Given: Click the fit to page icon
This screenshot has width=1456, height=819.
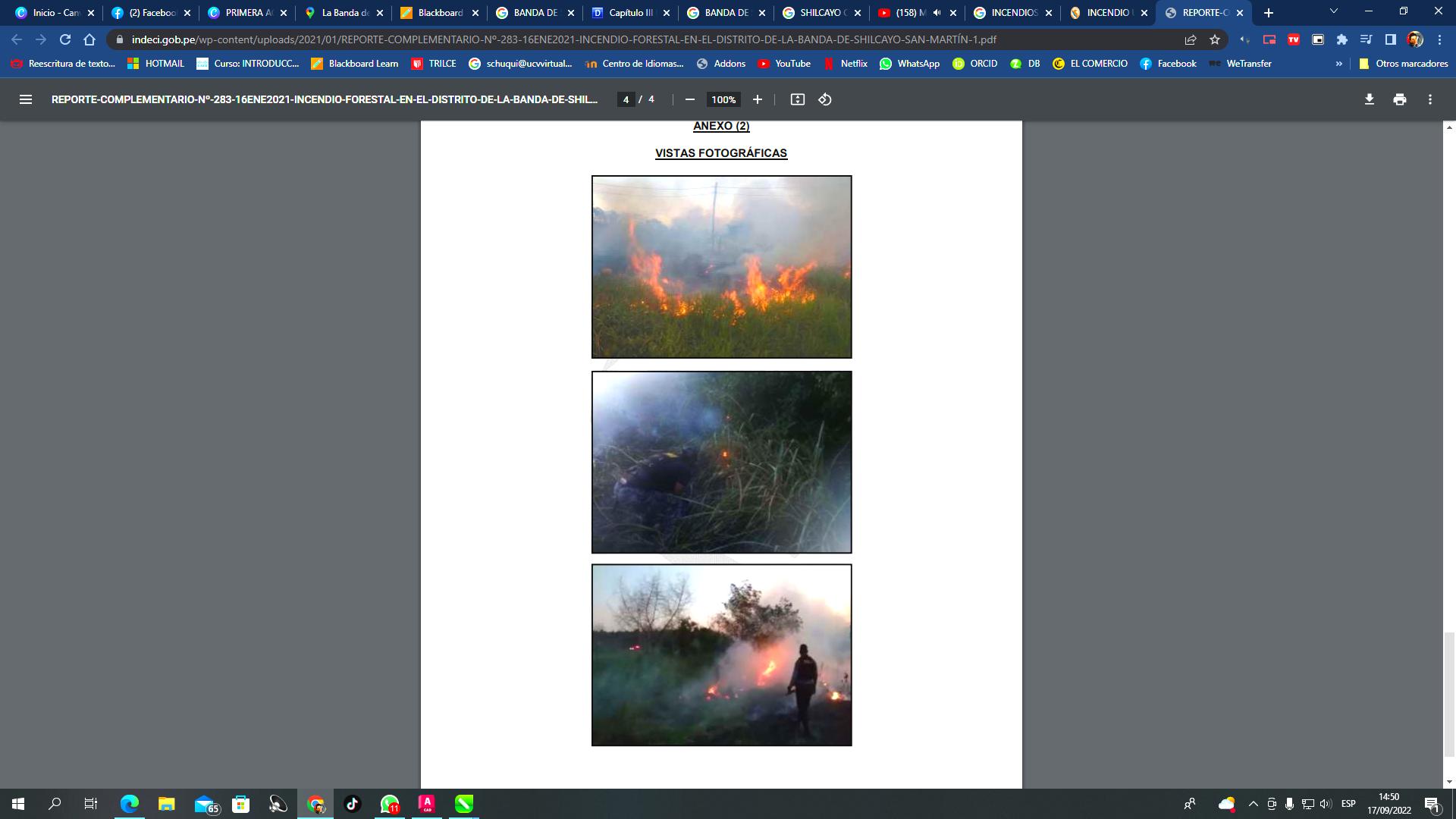Looking at the screenshot, I should click(797, 99).
